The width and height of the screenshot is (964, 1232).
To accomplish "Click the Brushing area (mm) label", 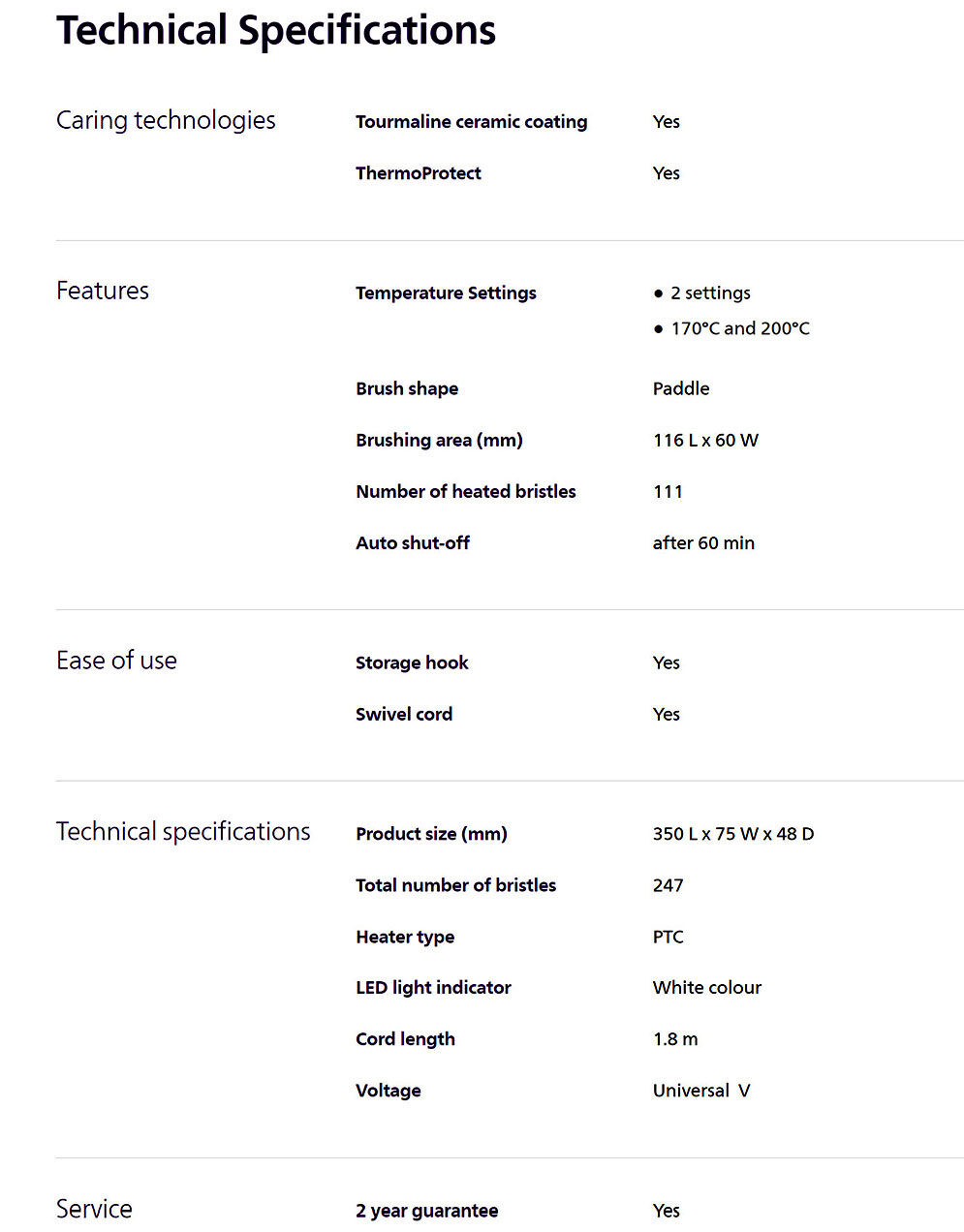I will [x=439, y=440].
